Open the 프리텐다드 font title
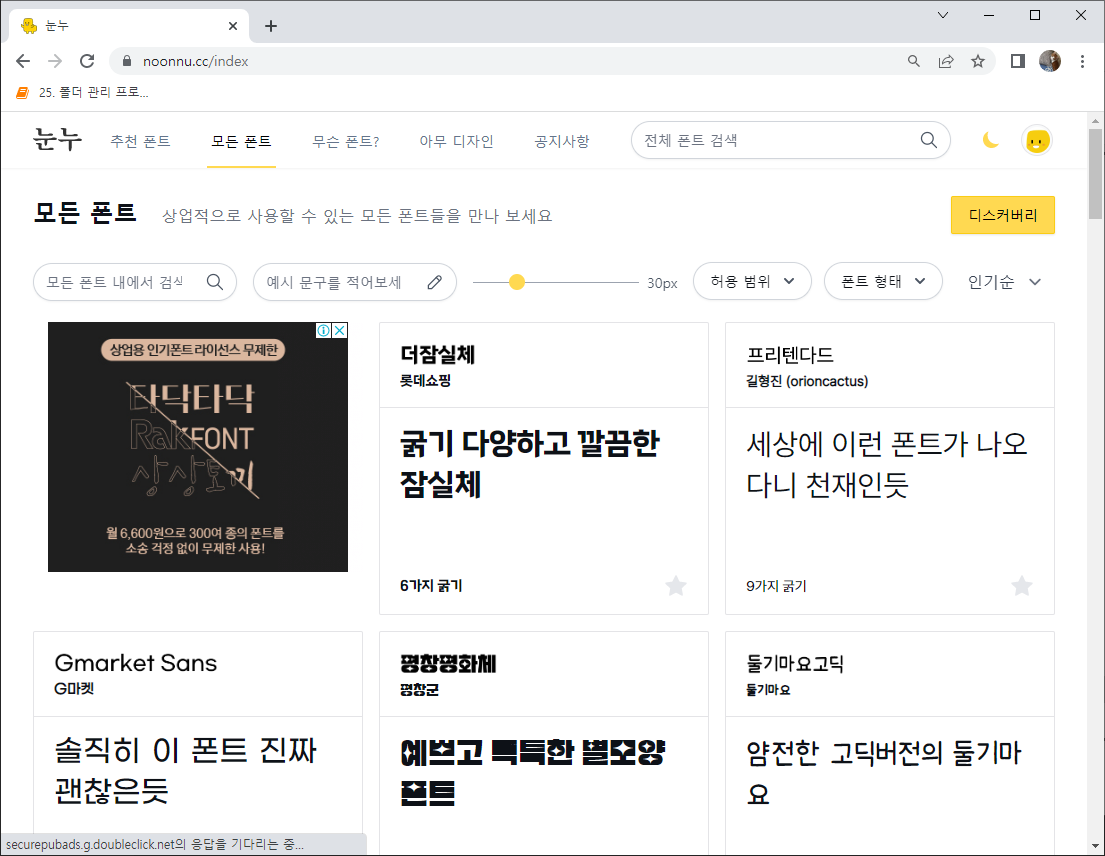This screenshot has height=856, width=1105. [789, 354]
